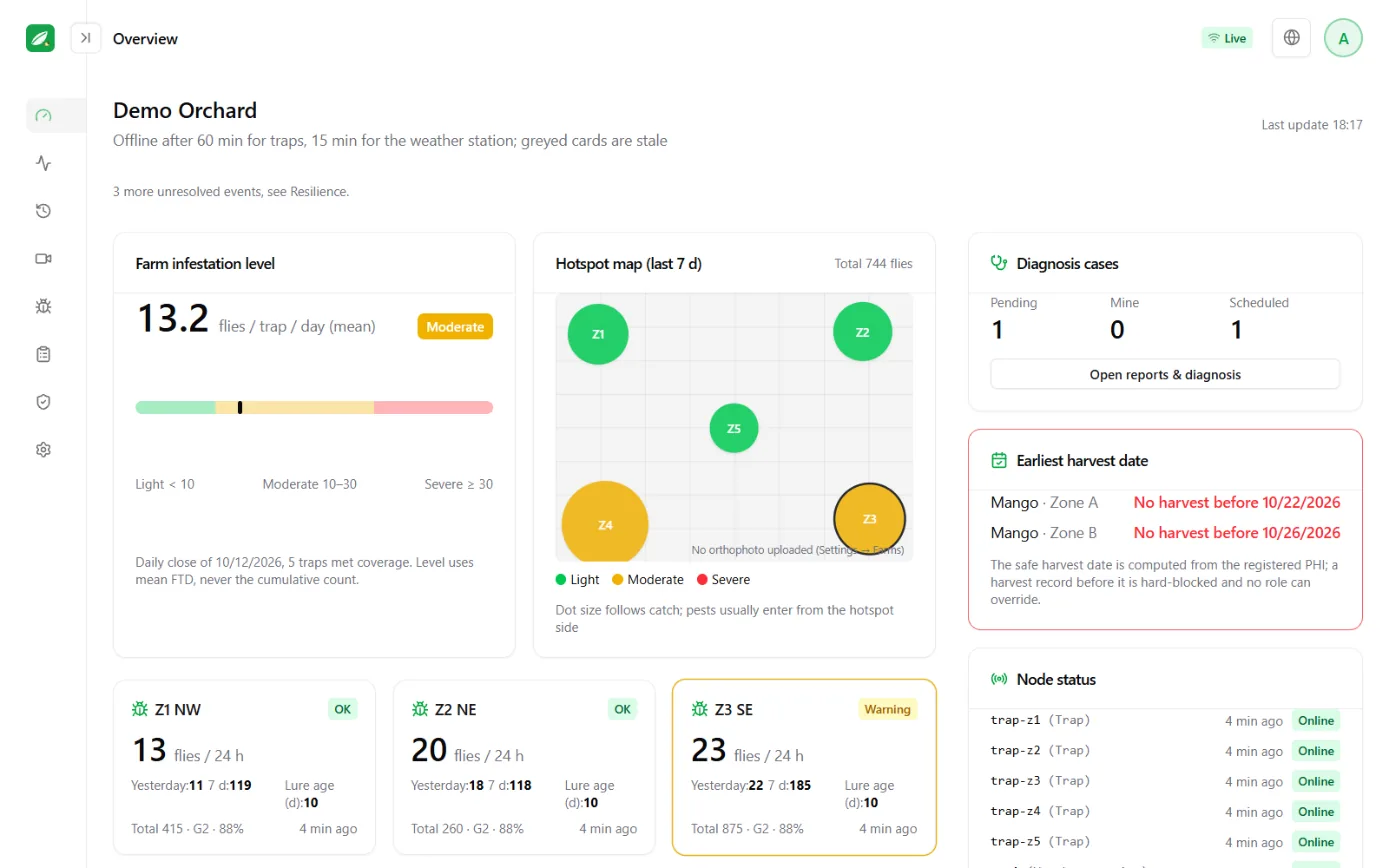The image size is (1388, 868).
Task: Select the Z2 hotspot circle on map
Action: (863, 332)
